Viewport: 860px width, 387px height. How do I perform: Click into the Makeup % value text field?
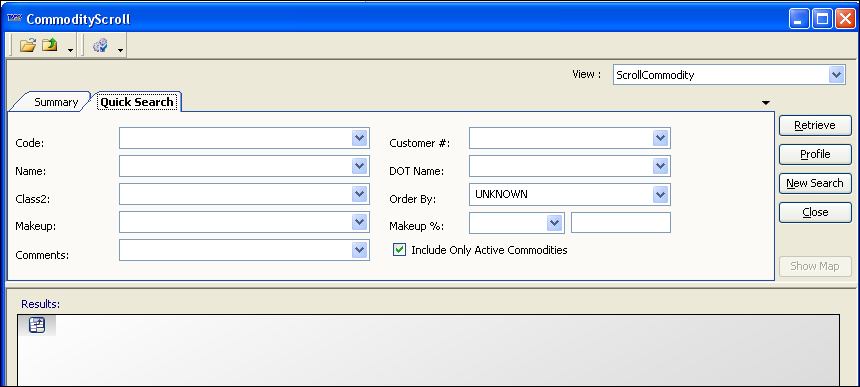coord(621,223)
